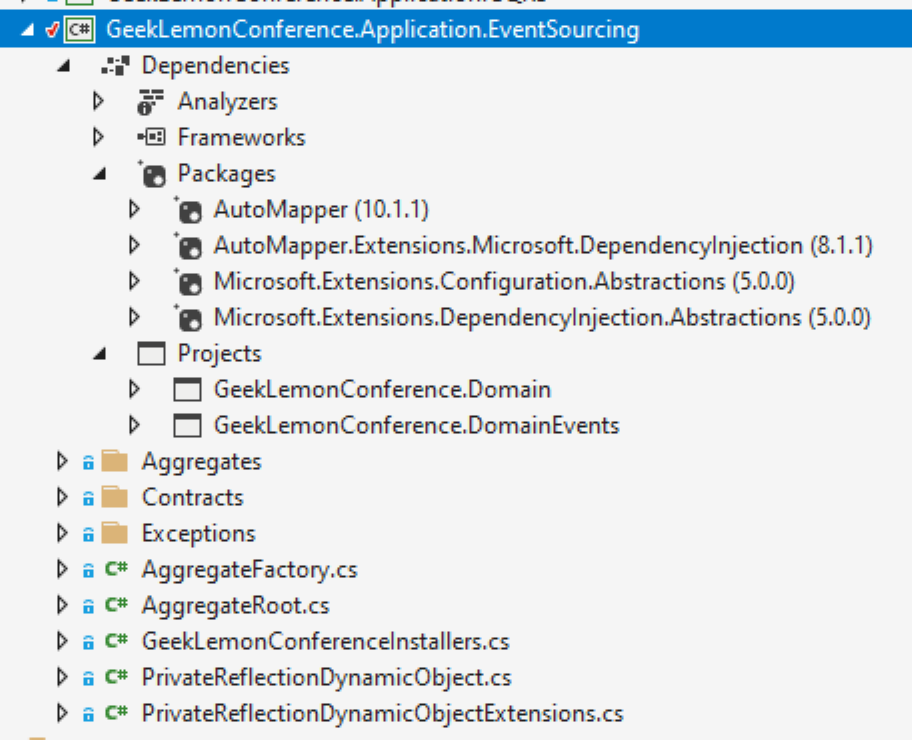Click the Projects node icon
The width and height of the screenshot is (912, 740).
tap(151, 354)
